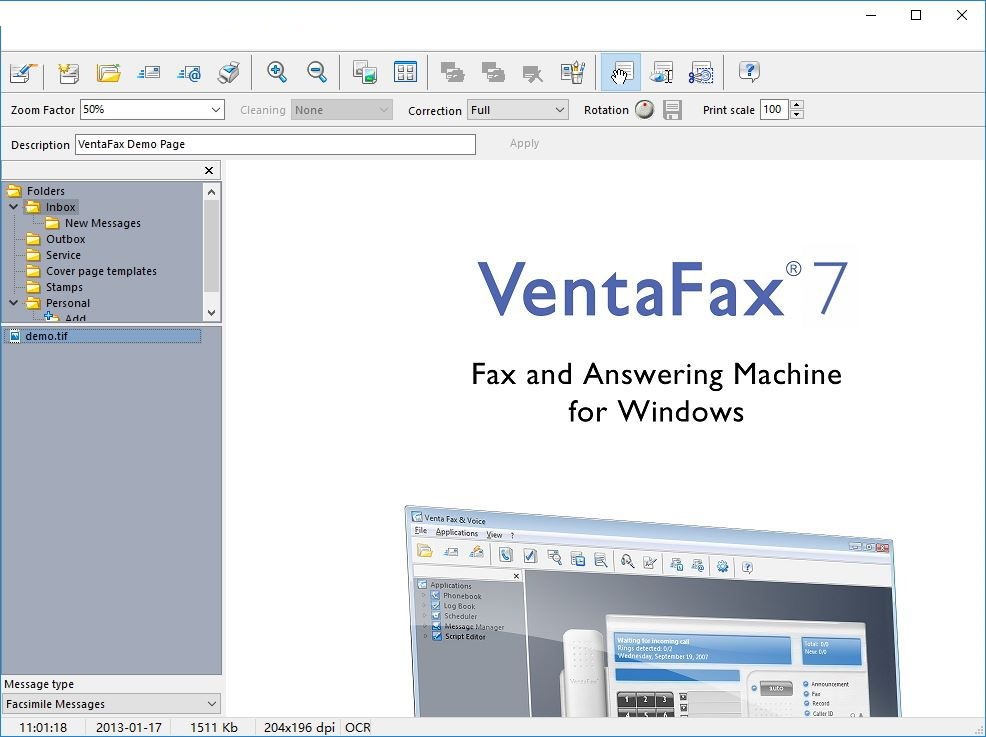Click the zoom in magnifier icon
The height and width of the screenshot is (737, 986).
(x=277, y=72)
